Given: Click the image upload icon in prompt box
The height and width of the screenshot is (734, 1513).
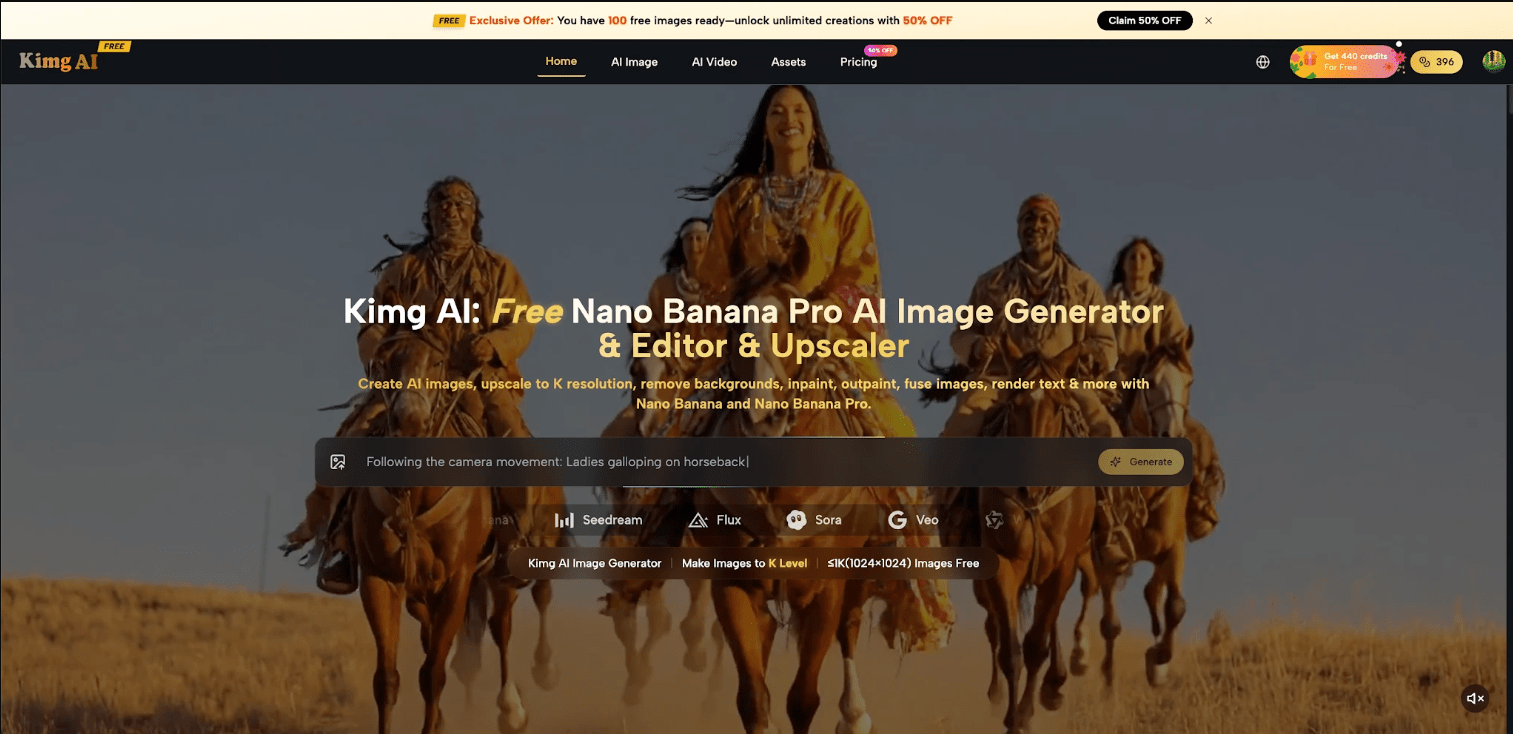Looking at the screenshot, I should (338, 462).
